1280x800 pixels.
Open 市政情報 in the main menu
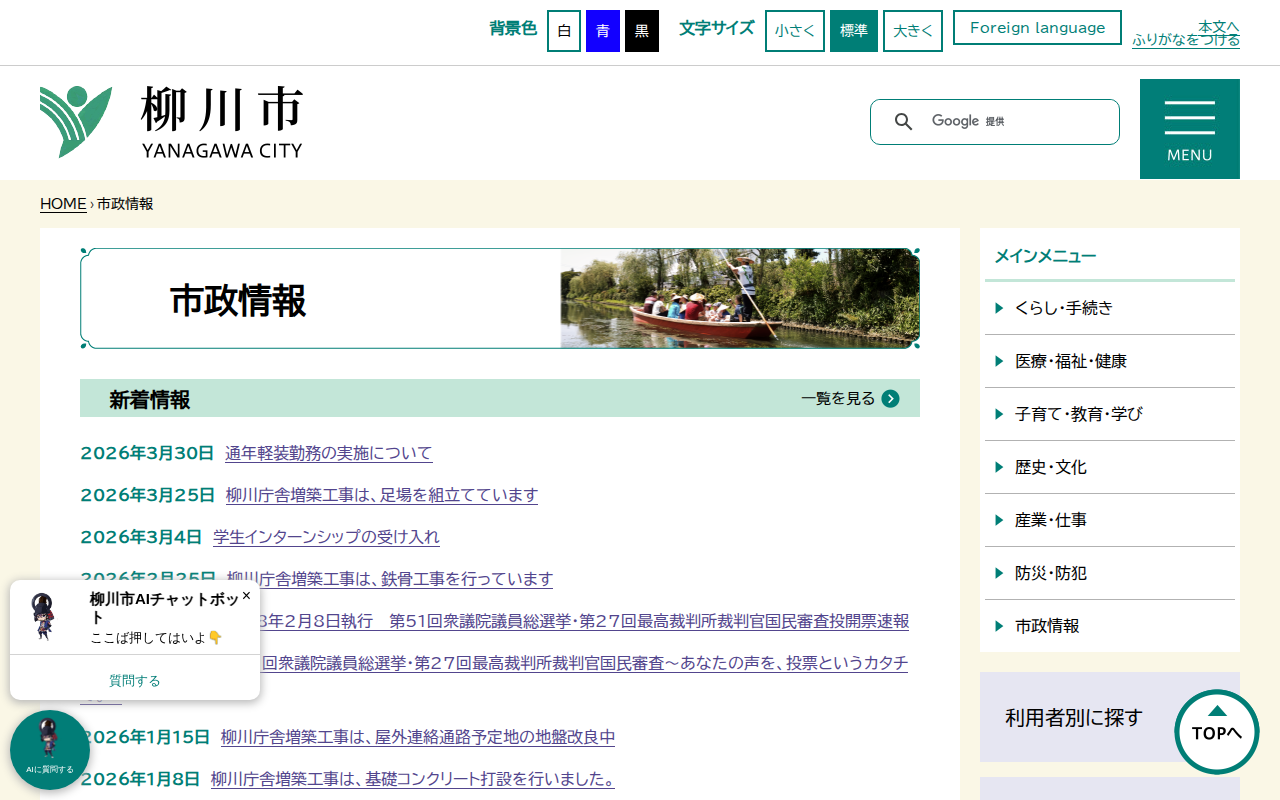coord(1110,626)
